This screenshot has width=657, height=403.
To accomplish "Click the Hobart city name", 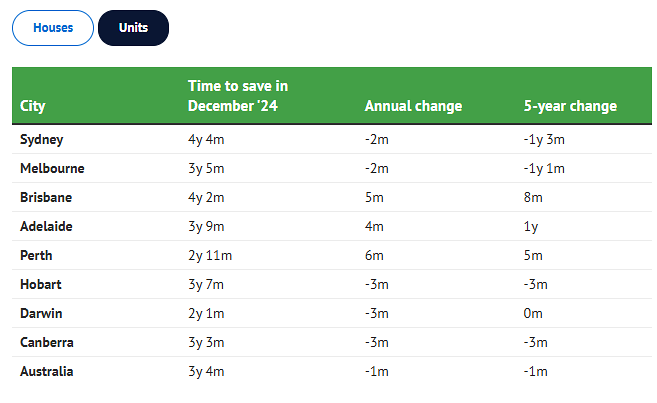I will [x=41, y=284].
